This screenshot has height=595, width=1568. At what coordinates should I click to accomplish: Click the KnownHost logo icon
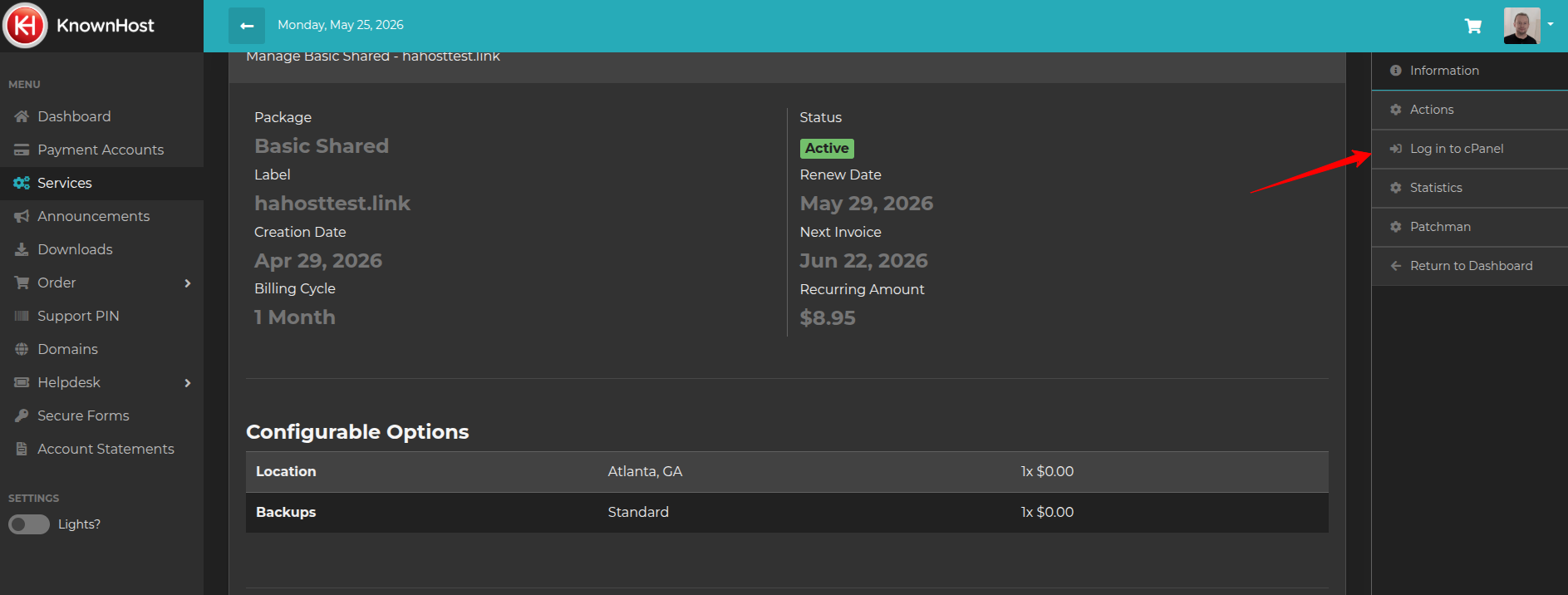tap(25, 25)
